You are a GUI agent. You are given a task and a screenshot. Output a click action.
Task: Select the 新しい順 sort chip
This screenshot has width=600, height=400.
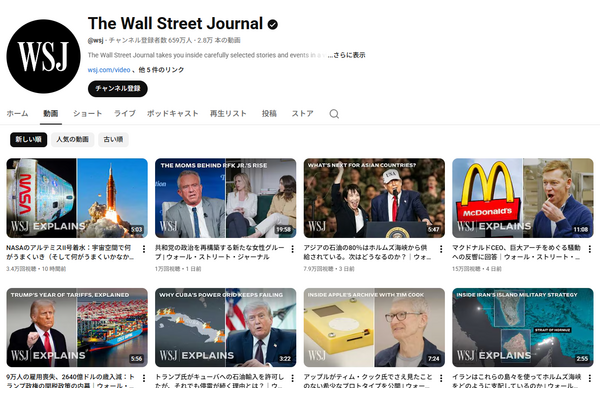pyautogui.click(x=29, y=139)
